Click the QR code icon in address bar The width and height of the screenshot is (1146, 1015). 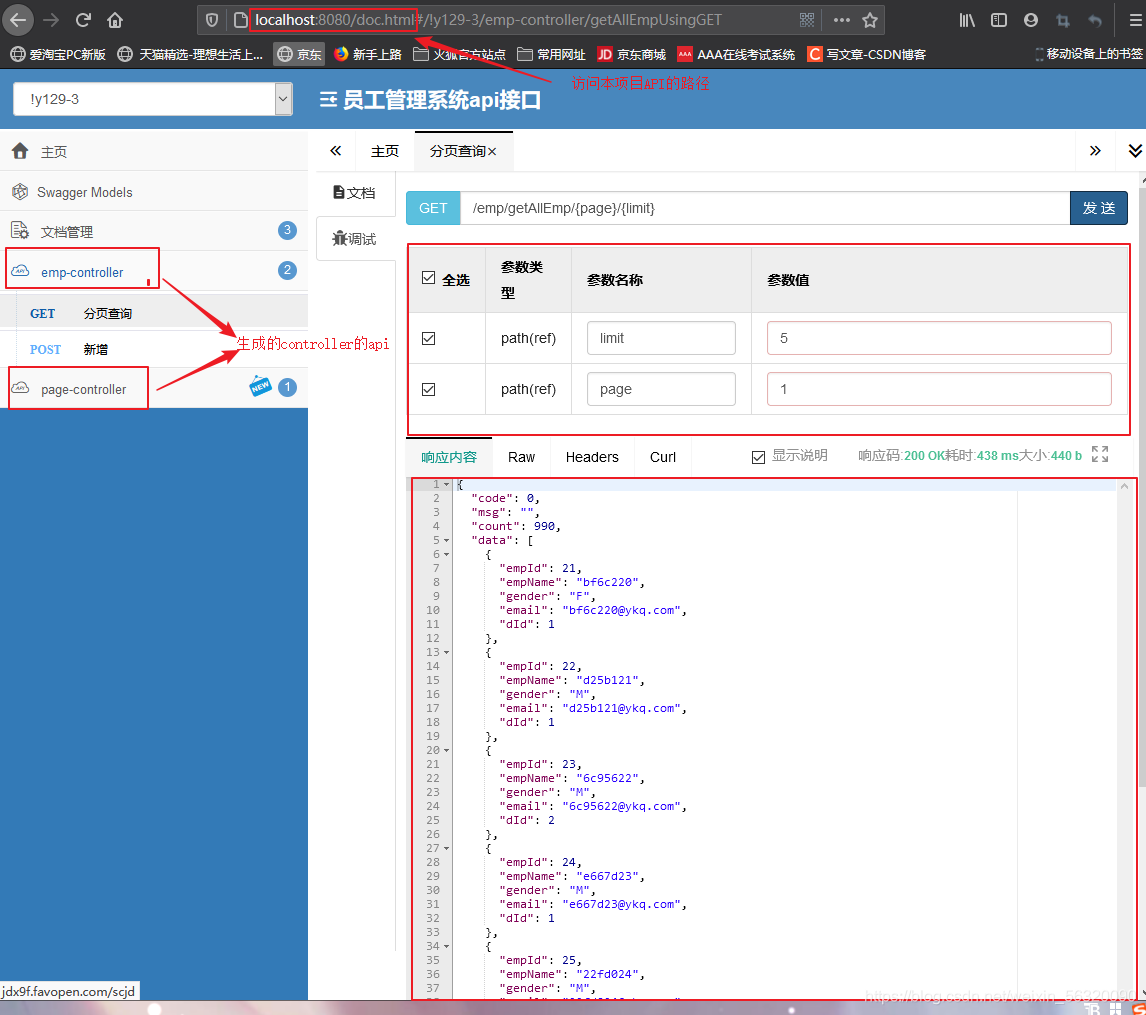[807, 20]
